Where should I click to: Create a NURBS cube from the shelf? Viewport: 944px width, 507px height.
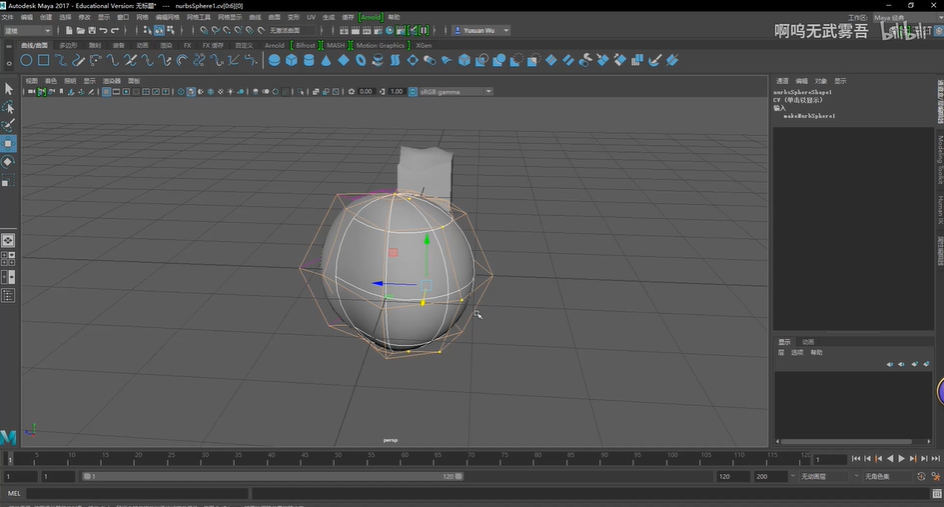(291, 60)
